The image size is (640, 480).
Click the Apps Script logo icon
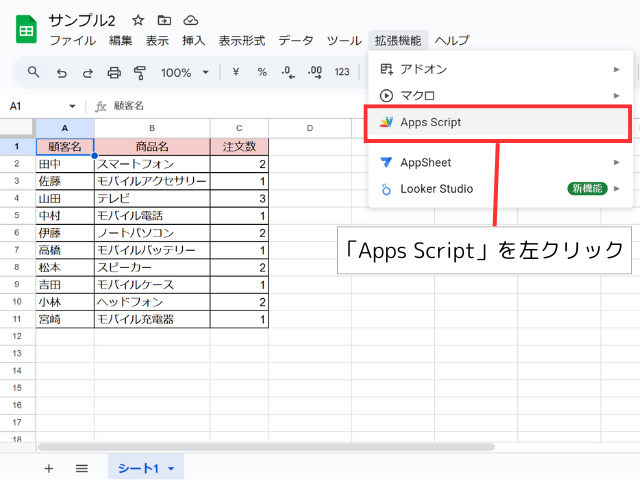click(x=386, y=122)
